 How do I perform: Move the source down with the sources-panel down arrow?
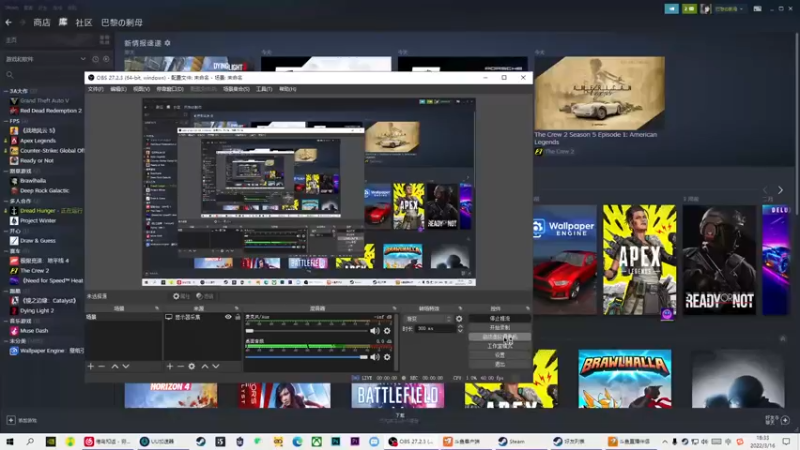pyautogui.click(x=216, y=366)
